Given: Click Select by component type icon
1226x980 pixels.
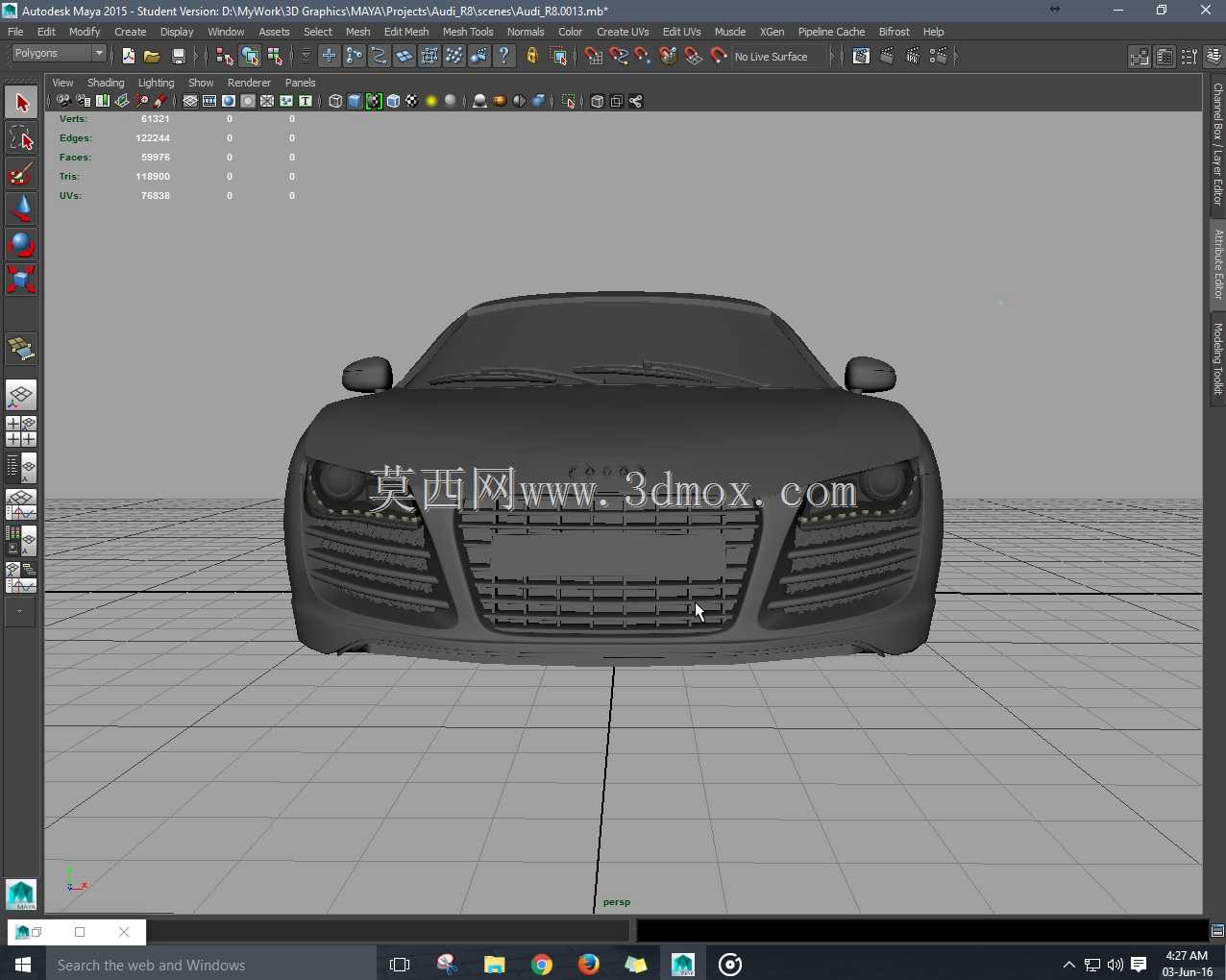Looking at the screenshot, I should (275, 57).
